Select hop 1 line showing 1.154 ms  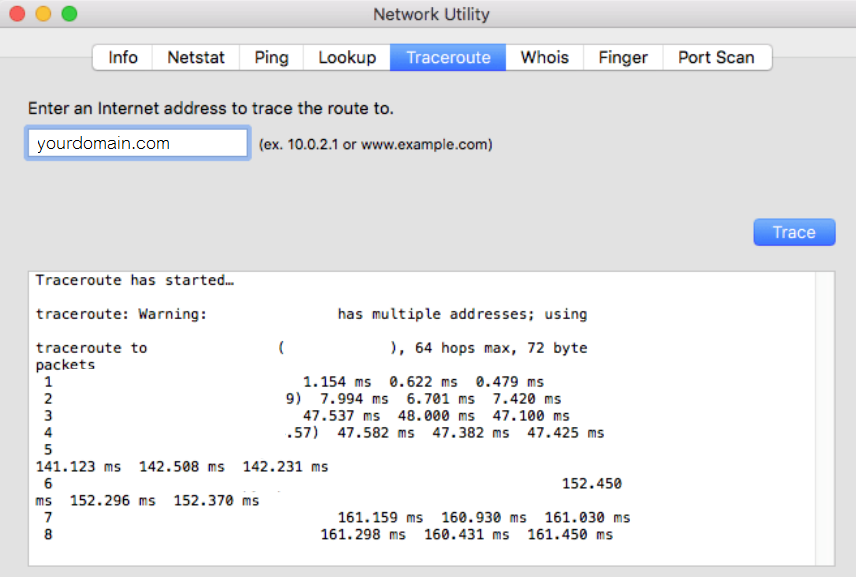295,382
